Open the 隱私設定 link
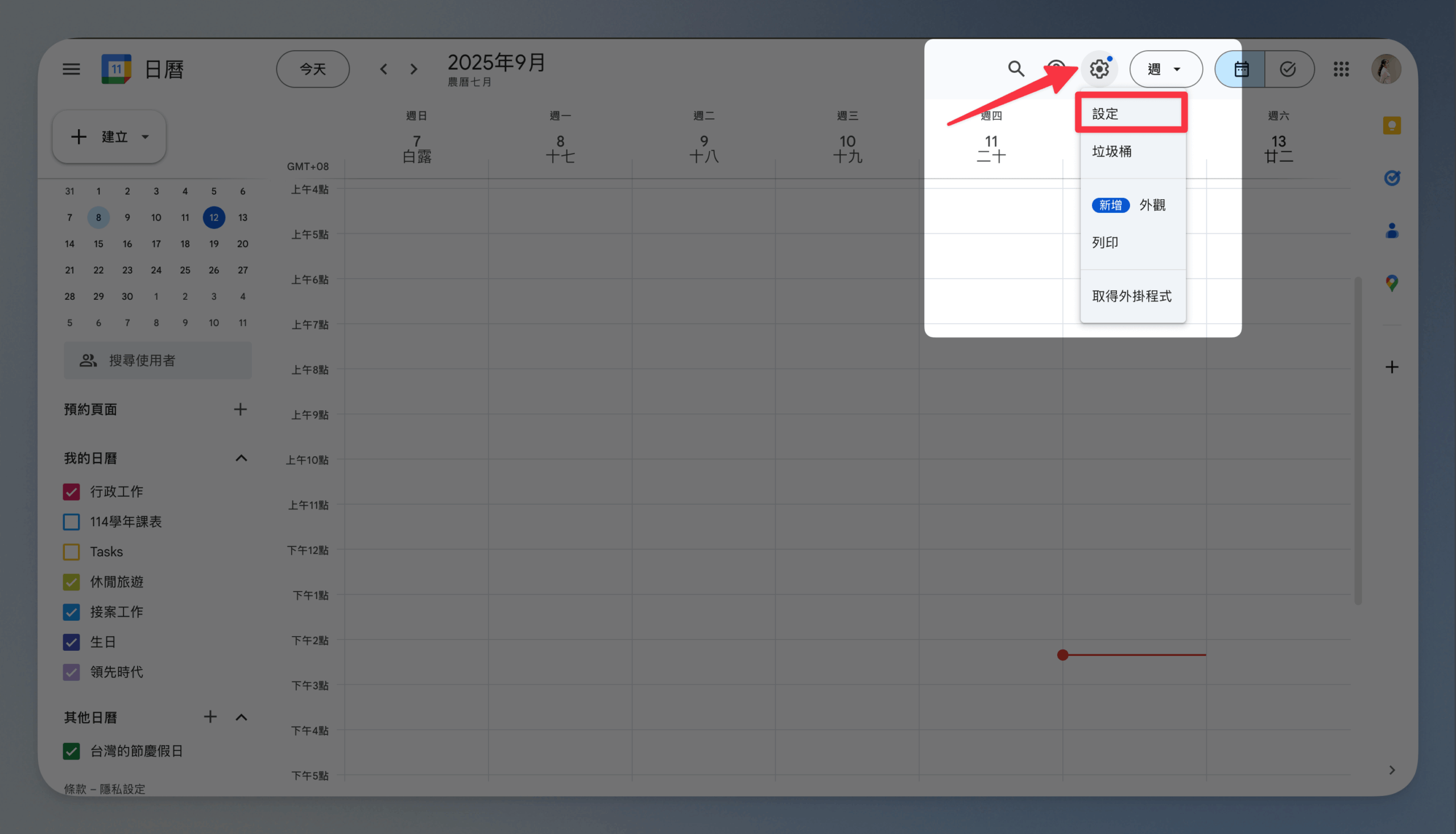Screen dimensions: 1456x834 click(x=122, y=788)
